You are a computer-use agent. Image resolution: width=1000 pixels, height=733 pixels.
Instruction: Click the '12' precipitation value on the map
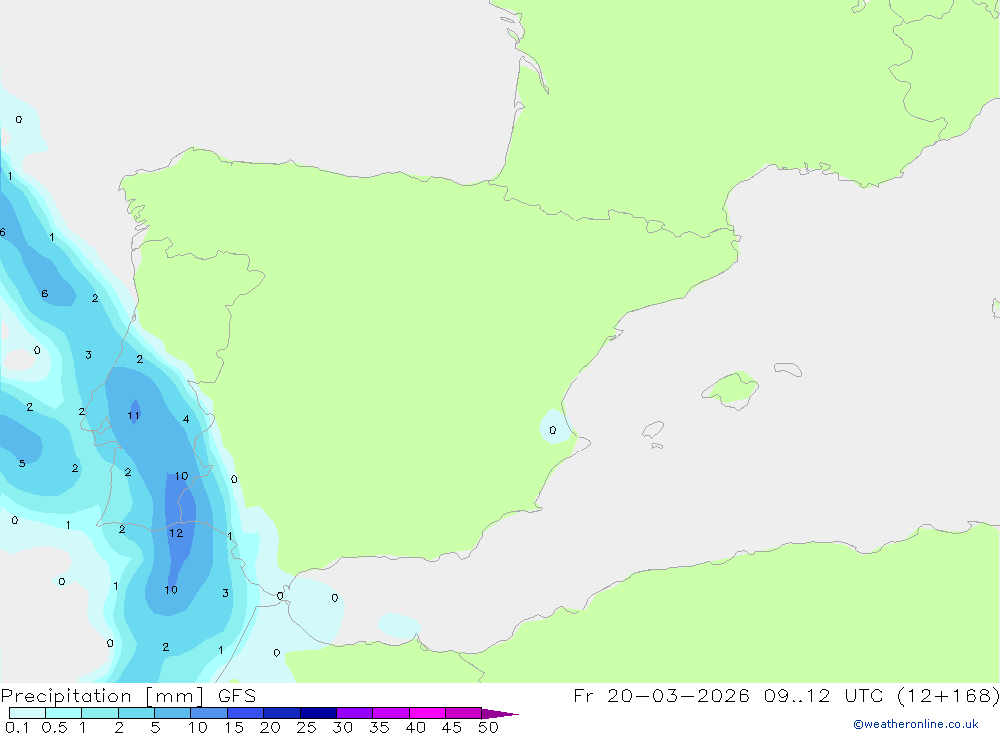tap(176, 533)
